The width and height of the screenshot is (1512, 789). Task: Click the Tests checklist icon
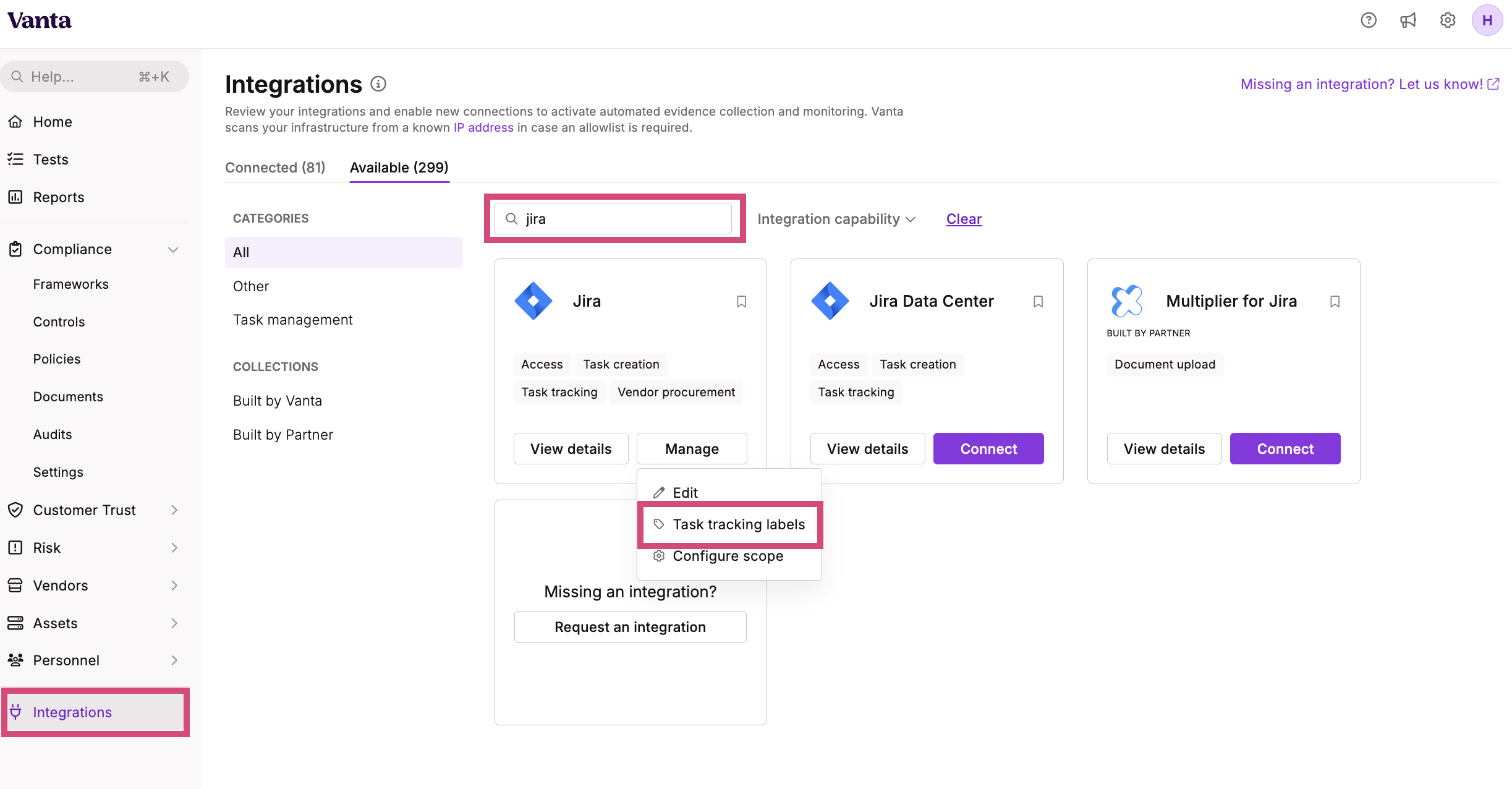coord(15,160)
